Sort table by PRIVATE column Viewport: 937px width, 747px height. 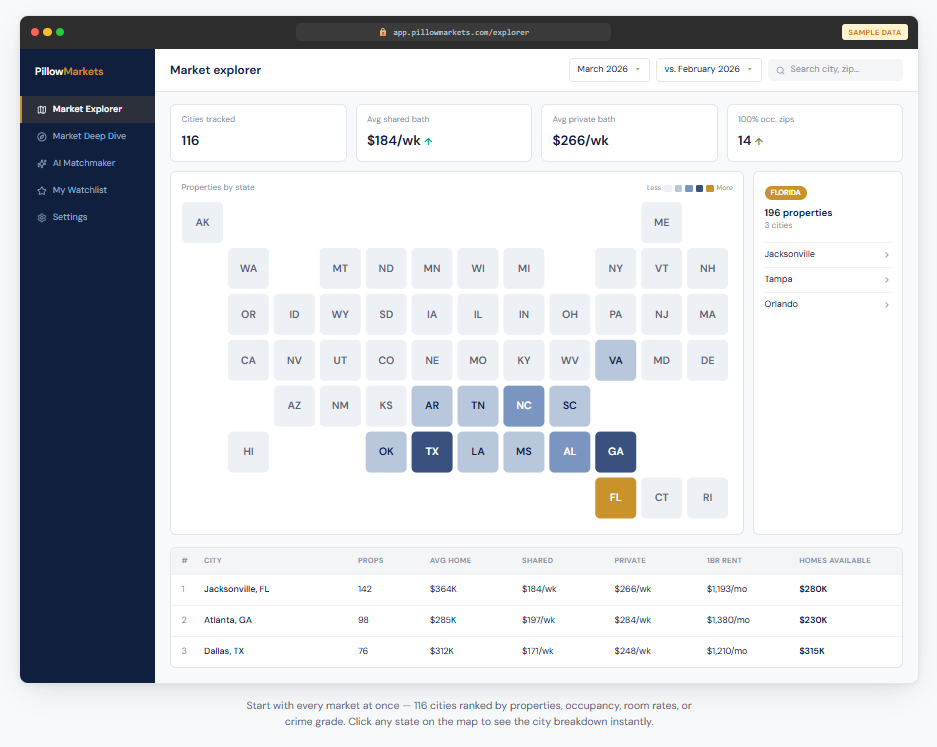click(x=630, y=561)
